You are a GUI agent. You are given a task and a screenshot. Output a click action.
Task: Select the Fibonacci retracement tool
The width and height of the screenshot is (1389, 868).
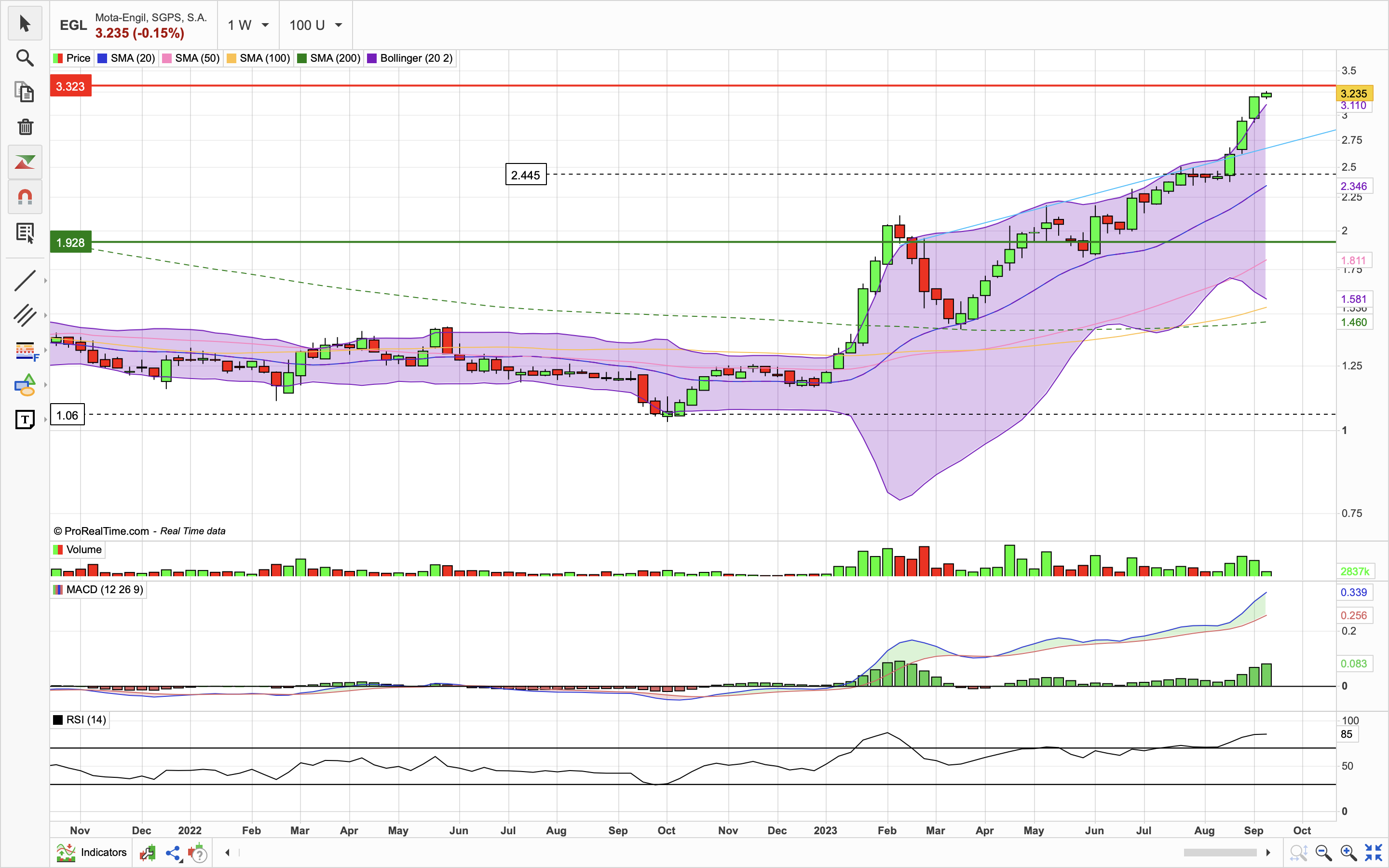pyautogui.click(x=25, y=350)
